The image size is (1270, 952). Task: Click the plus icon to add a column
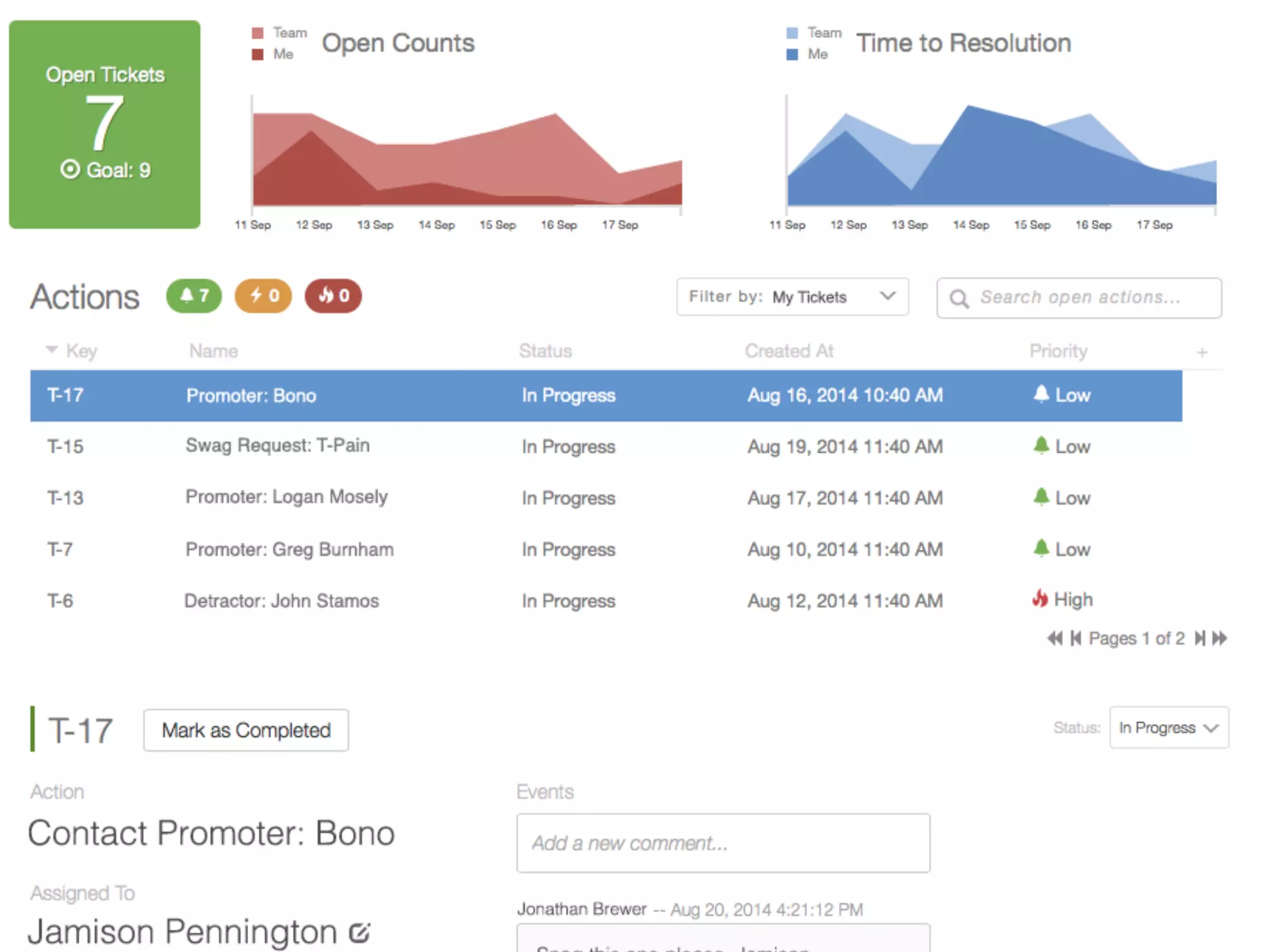(x=1202, y=353)
